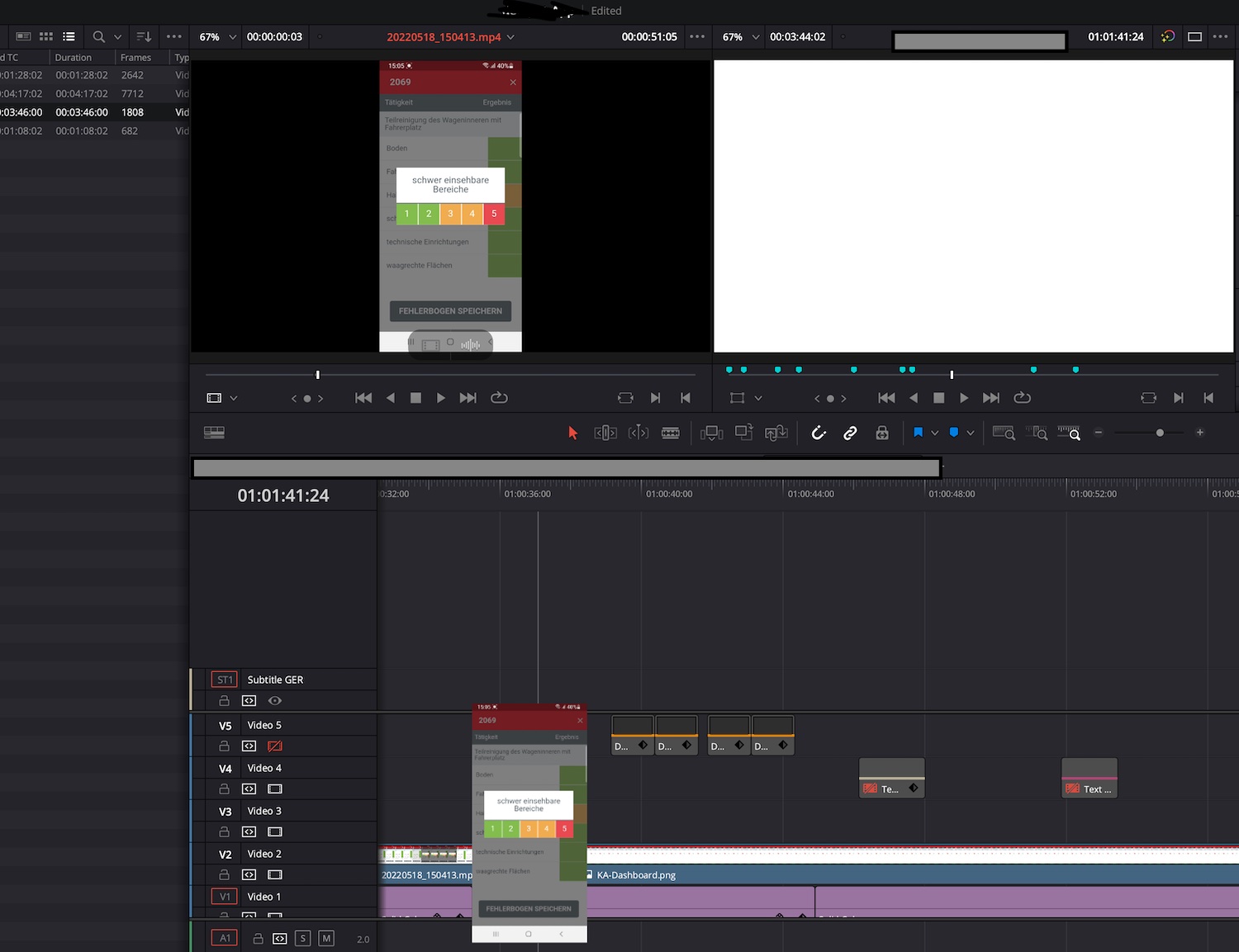Mute the A1 audio track

tap(326, 939)
